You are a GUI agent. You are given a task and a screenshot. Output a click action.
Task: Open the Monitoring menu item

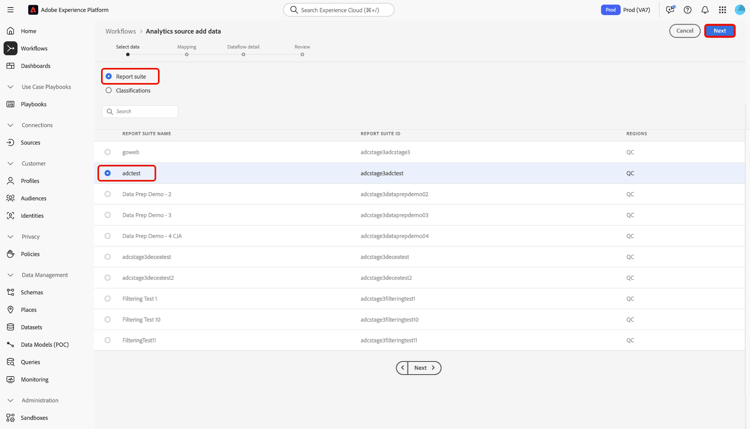[x=34, y=379]
